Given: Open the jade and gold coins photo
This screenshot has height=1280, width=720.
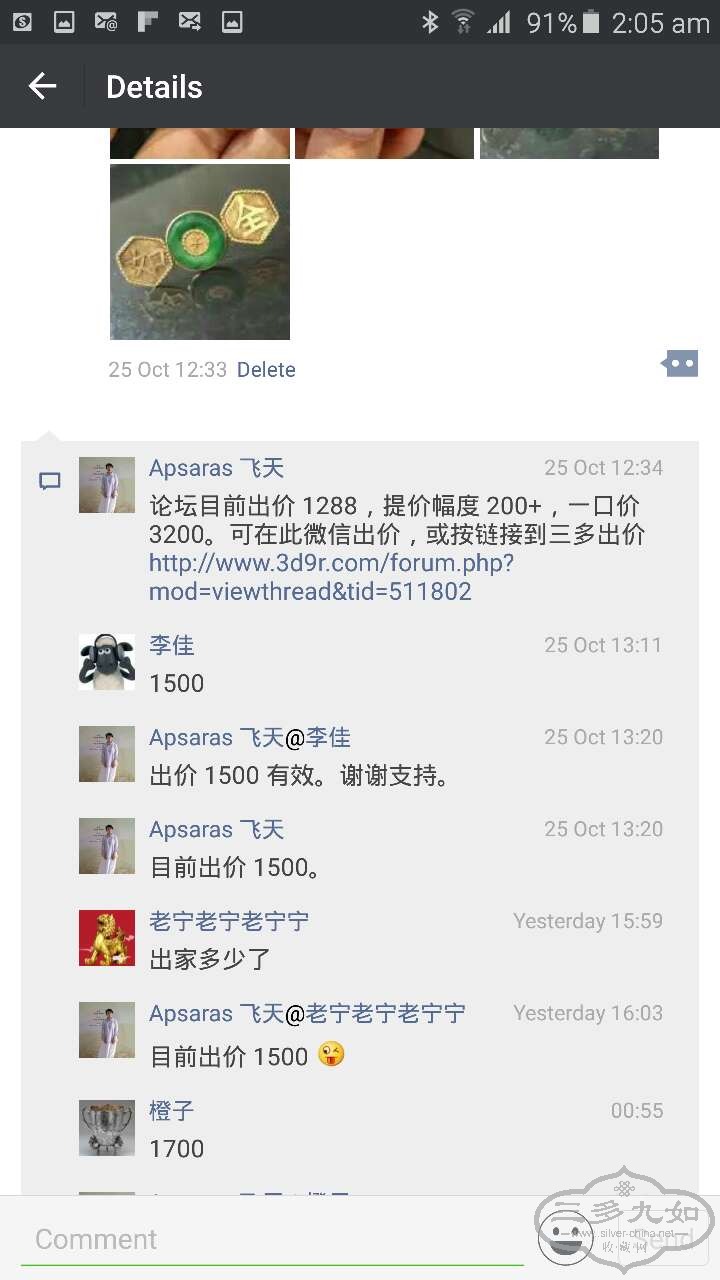Looking at the screenshot, I should point(200,252).
